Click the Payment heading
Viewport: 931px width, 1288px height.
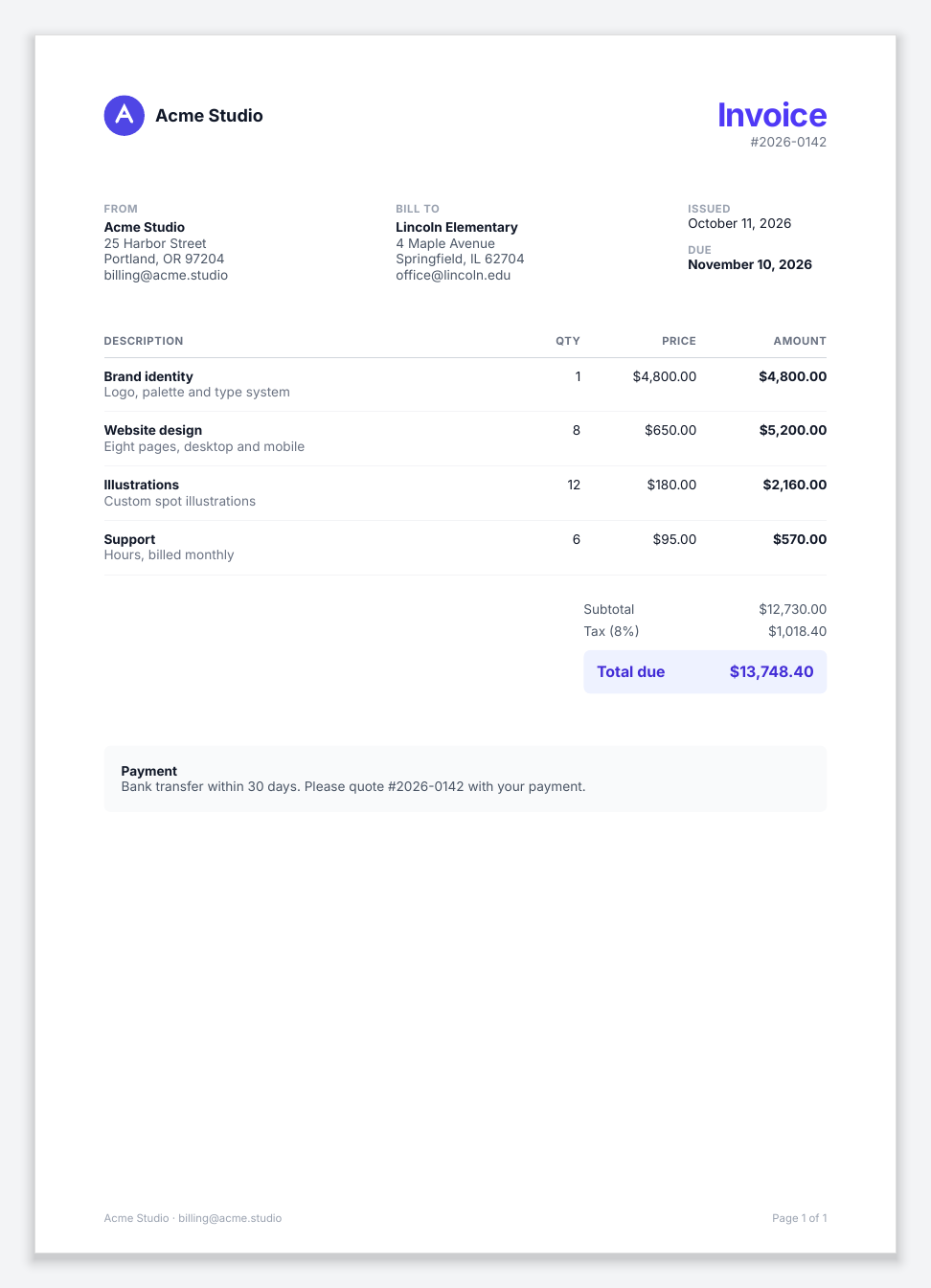pyautogui.click(x=149, y=771)
